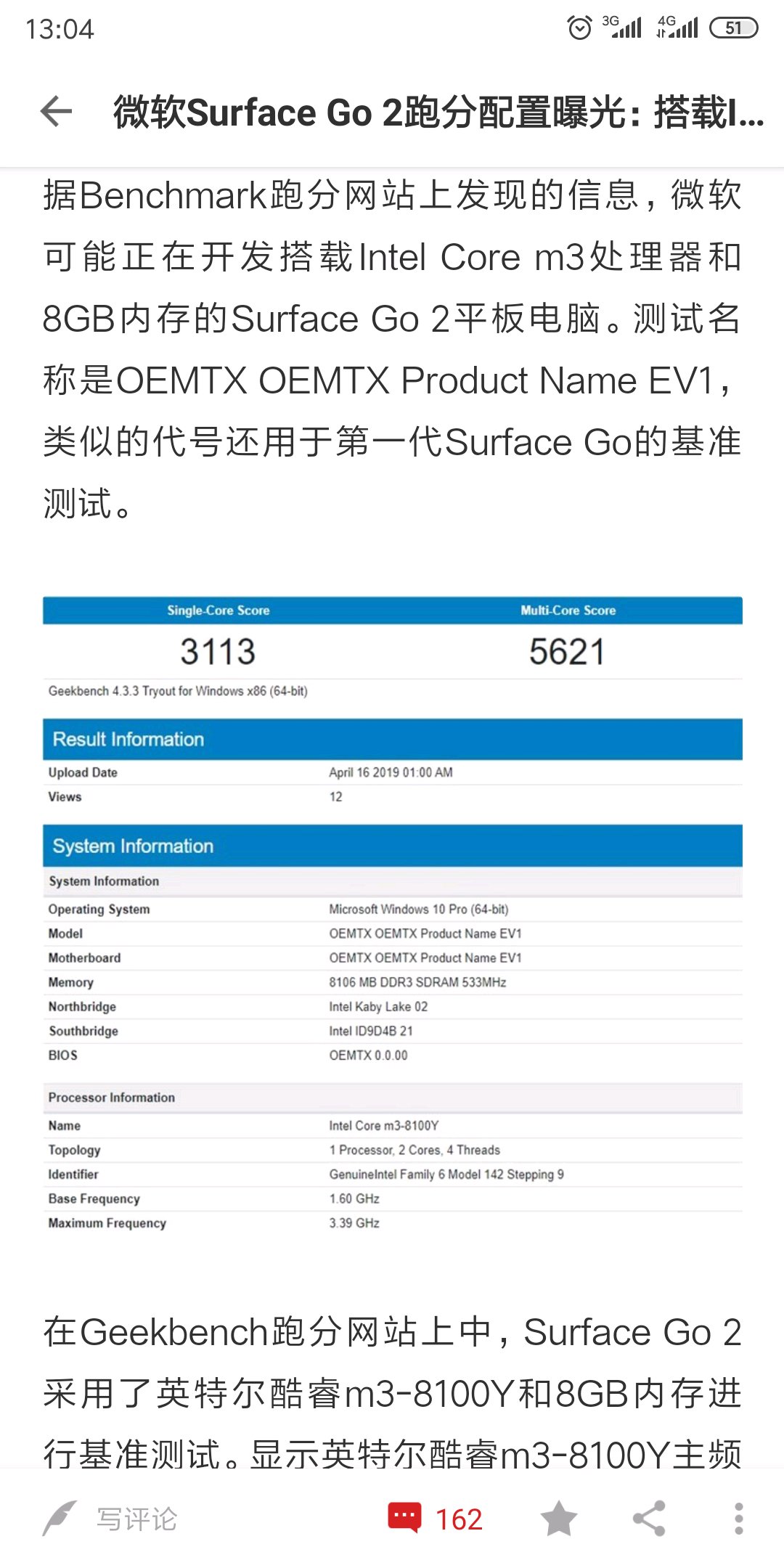Image resolution: width=784 pixels, height=1568 pixels.
Task: Tap the feather write-comment icon
Action: (x=60, y=1519)
